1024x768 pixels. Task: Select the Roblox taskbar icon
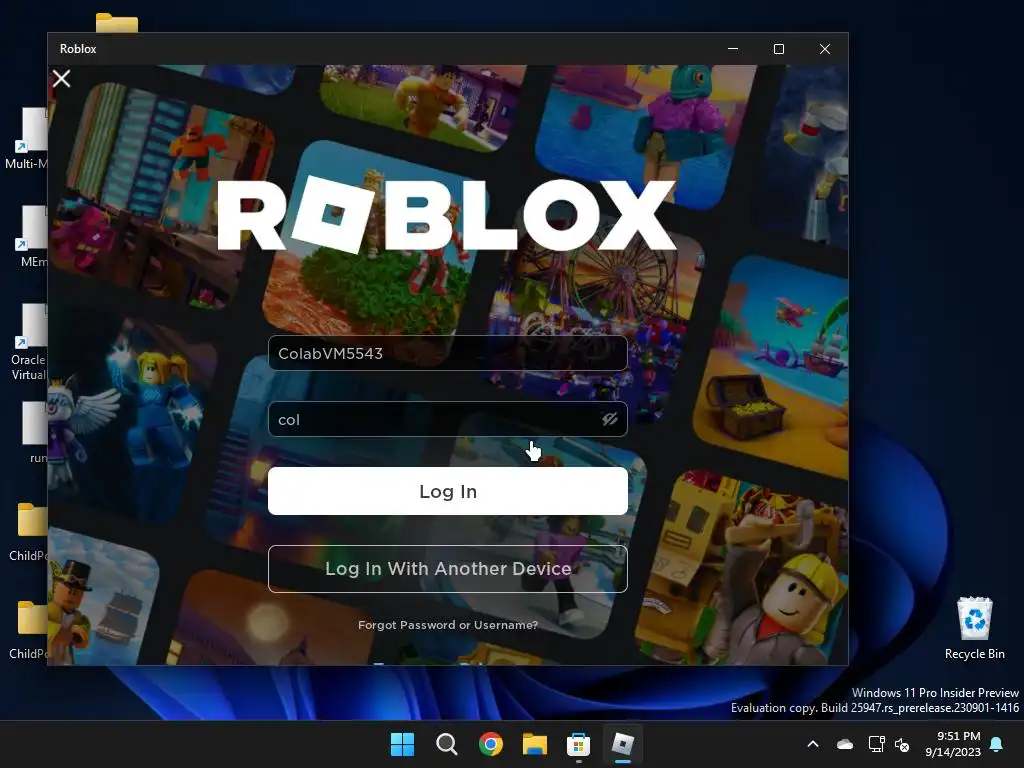(623, 744)
